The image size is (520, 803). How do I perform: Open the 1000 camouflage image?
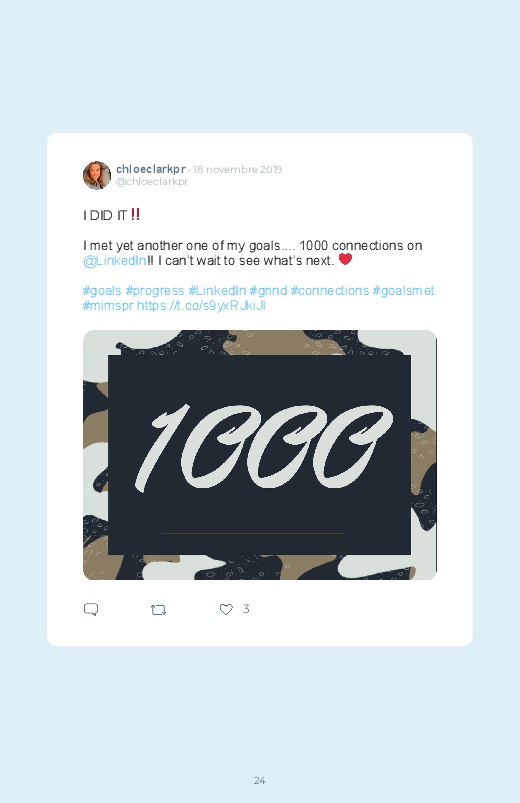pyautogui.click(x=260, y=455)
